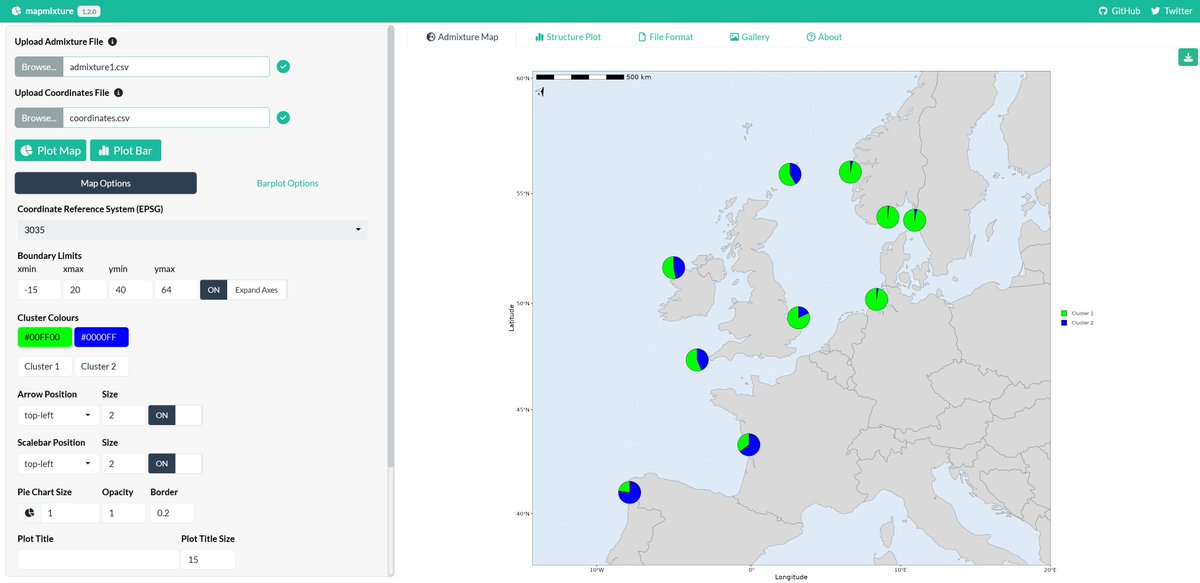Click the Cluster 2 name field
Image resolution: width=1200 pixels, height=583 pixels.
(101, 366)
